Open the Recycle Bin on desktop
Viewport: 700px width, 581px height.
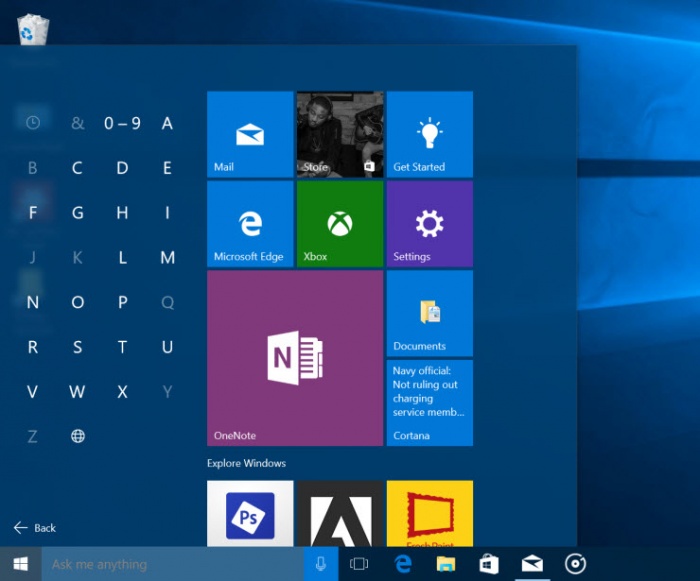point(32,31)
